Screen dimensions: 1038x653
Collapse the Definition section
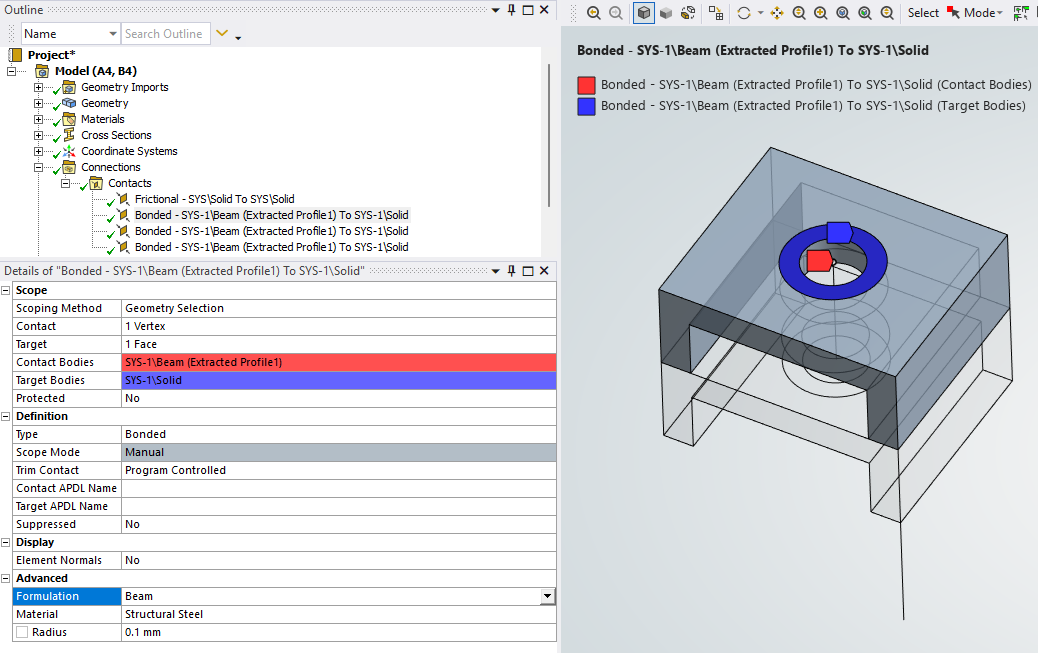click(6, 416)
